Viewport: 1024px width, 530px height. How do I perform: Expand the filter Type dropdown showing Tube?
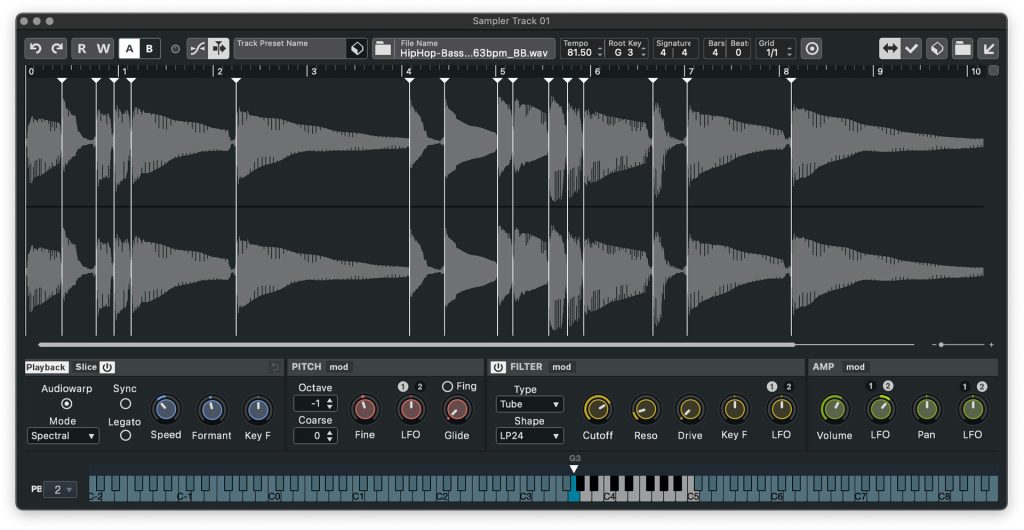529,405
